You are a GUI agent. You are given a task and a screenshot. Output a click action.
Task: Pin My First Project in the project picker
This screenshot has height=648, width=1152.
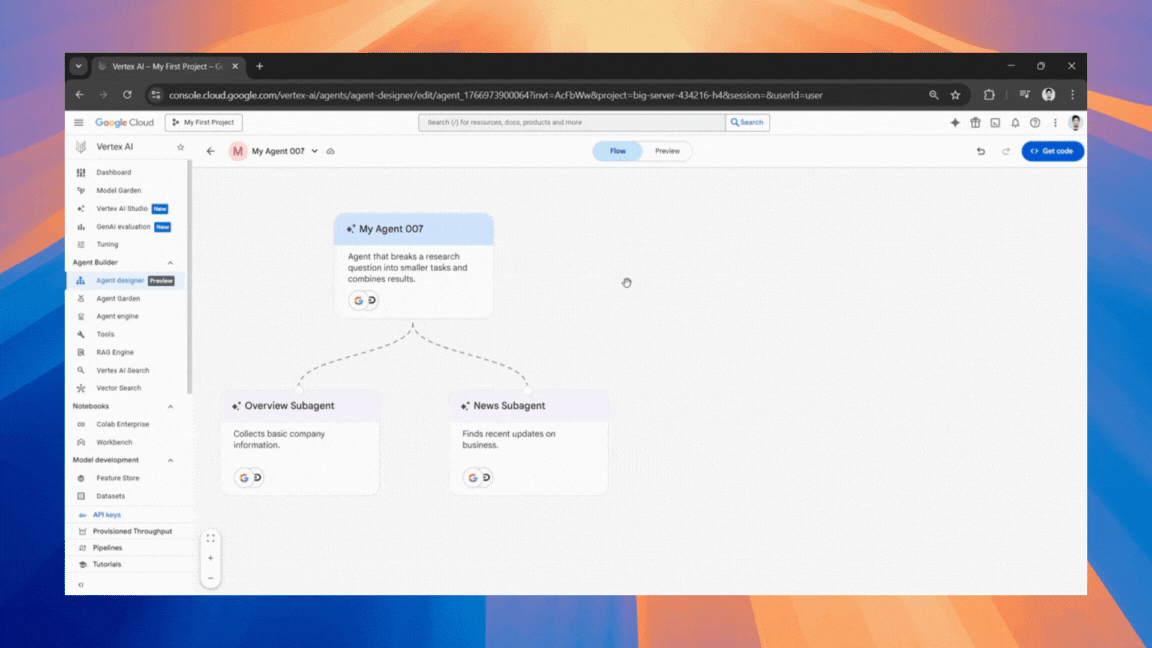(203, 122)
